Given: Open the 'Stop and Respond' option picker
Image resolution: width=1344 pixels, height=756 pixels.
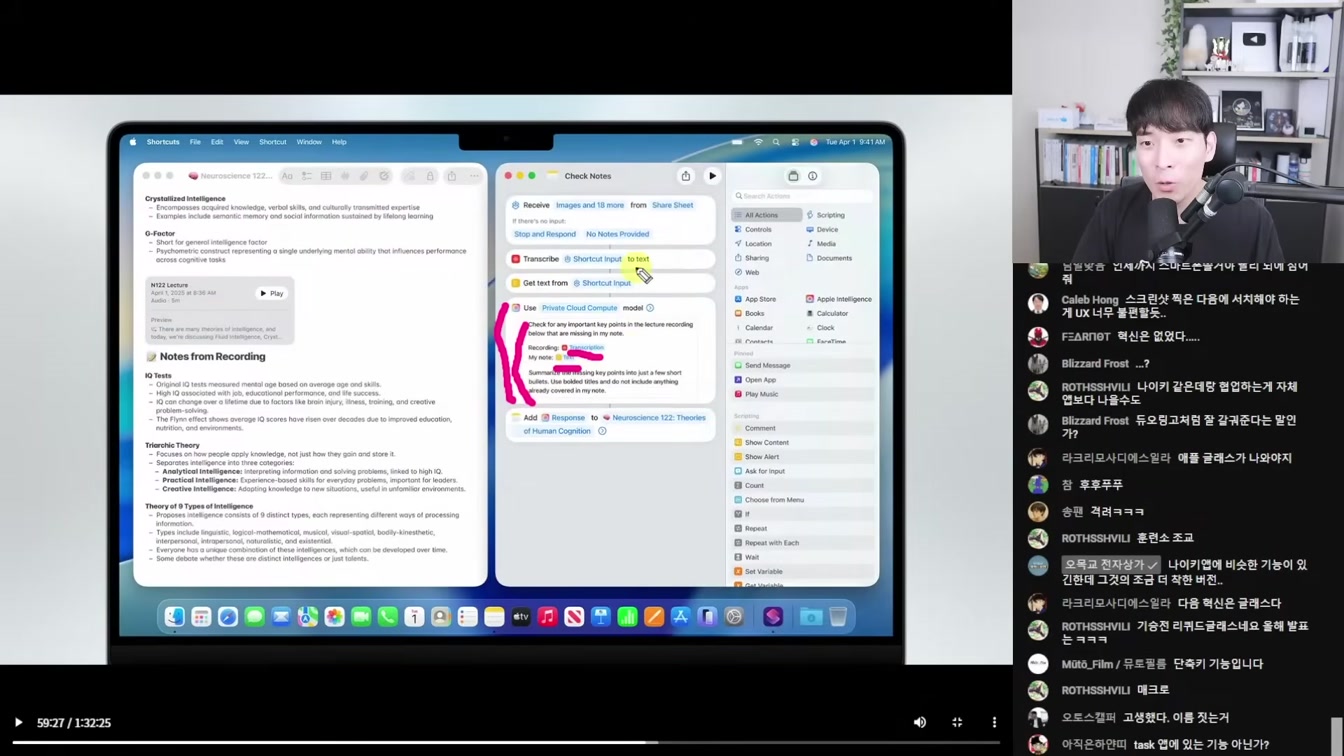Looking at the screenshot, I should tap(545, 234).
